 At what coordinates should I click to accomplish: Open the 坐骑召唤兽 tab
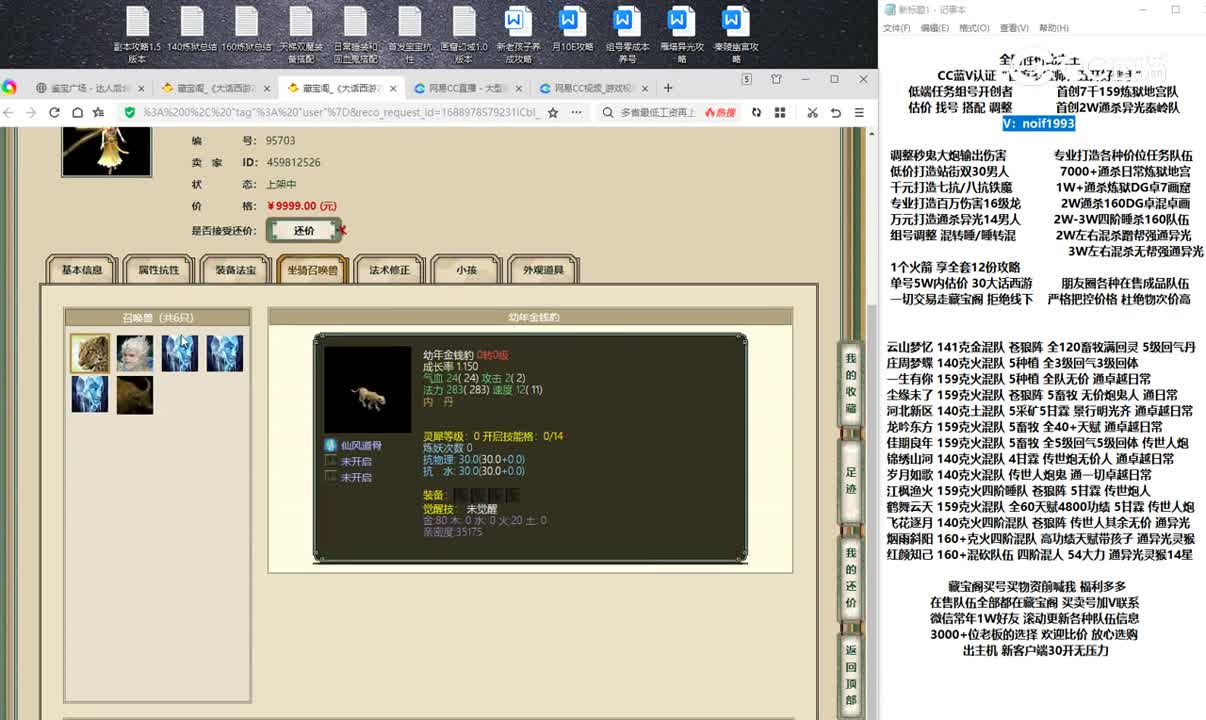click(x=312, y=270)
